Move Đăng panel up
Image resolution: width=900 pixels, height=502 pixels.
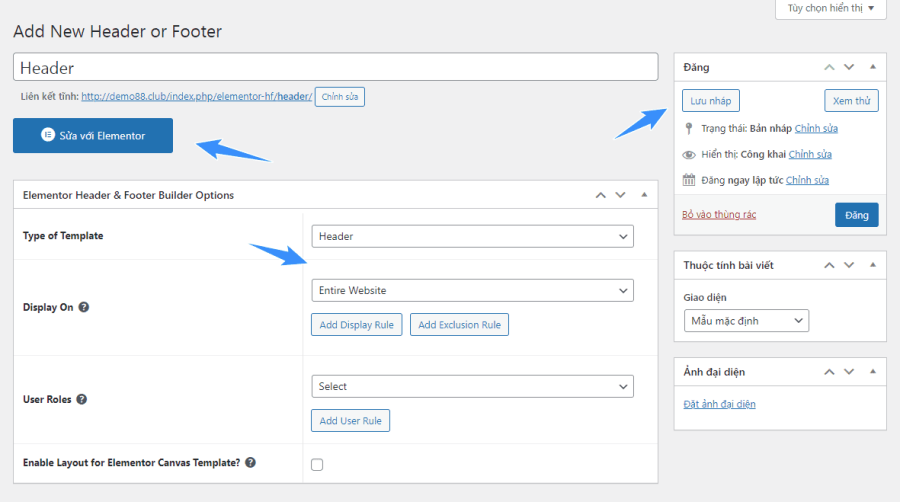click(x=829, y=67)
